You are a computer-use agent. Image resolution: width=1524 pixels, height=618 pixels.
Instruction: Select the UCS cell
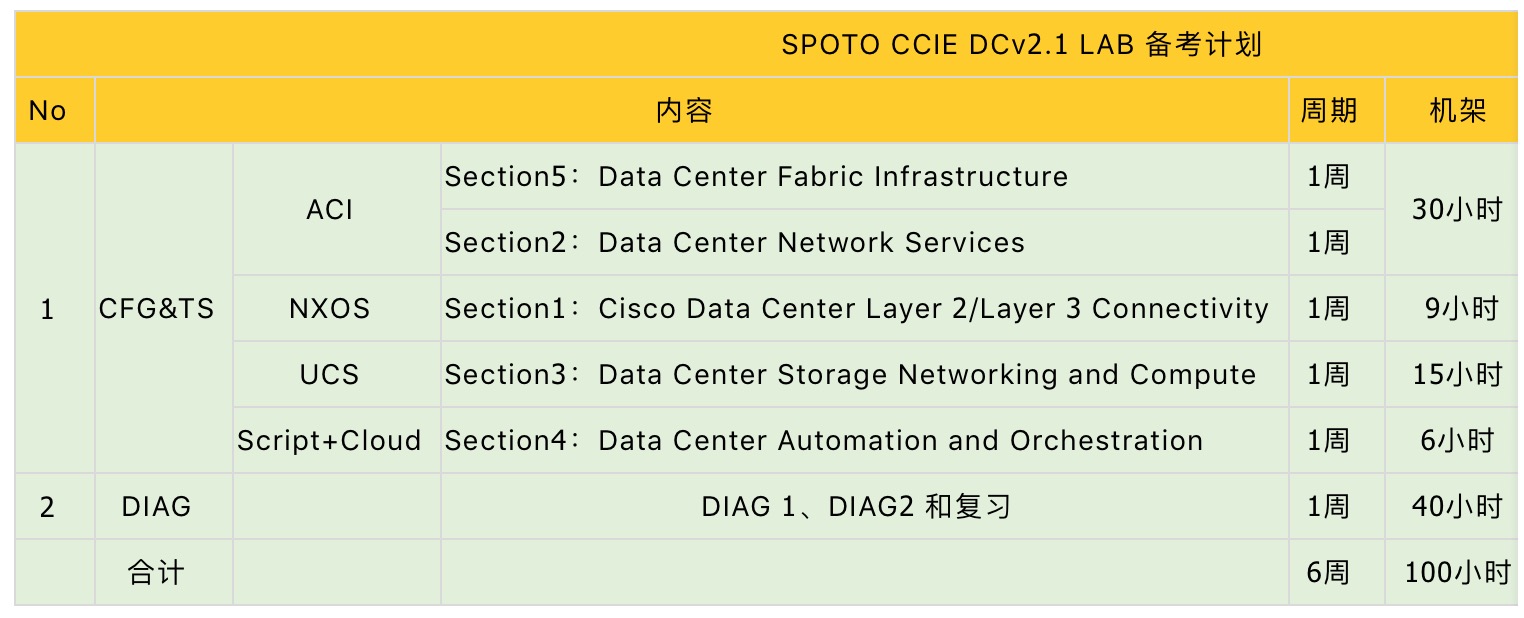pos(336,374)
